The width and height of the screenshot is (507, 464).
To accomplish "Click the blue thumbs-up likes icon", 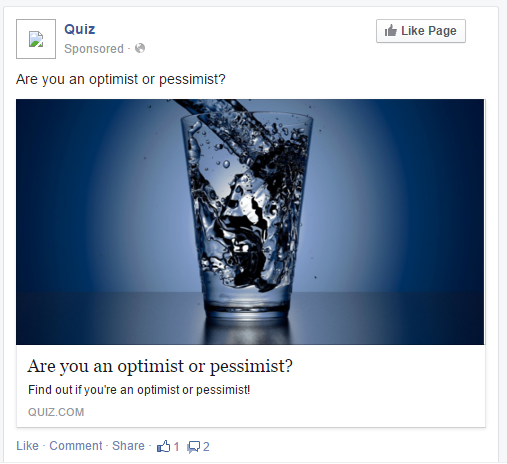I will tap(163, 446).
